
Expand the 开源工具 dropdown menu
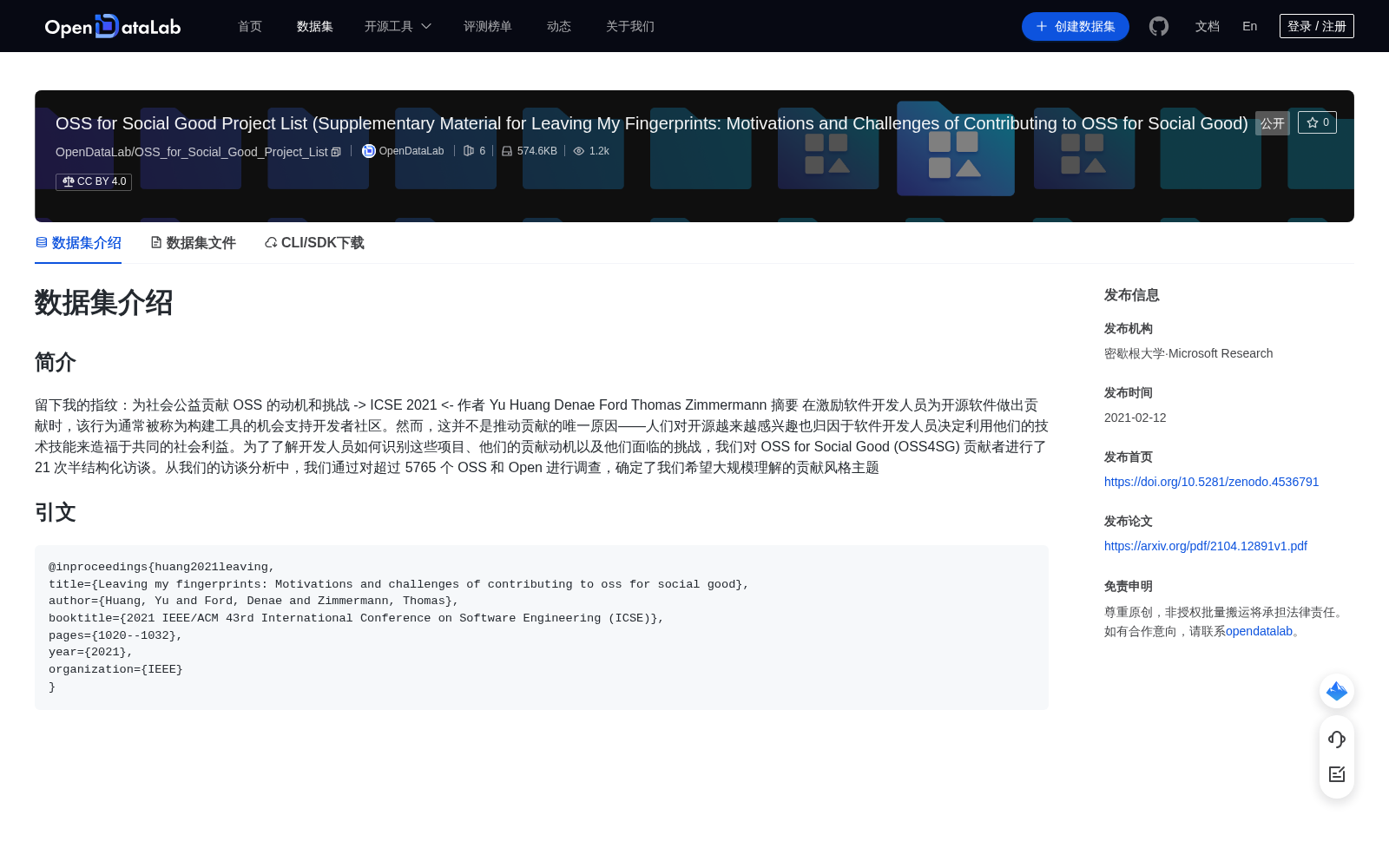398,26
